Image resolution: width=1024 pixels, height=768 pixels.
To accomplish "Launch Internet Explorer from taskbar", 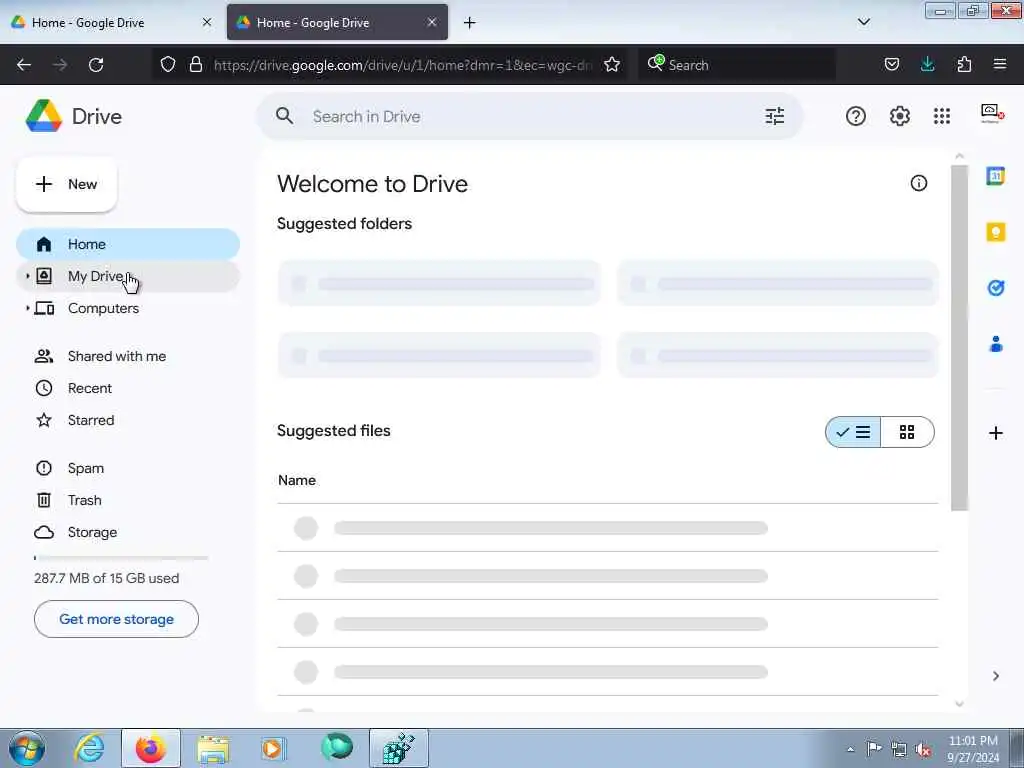I will point(89,748).
